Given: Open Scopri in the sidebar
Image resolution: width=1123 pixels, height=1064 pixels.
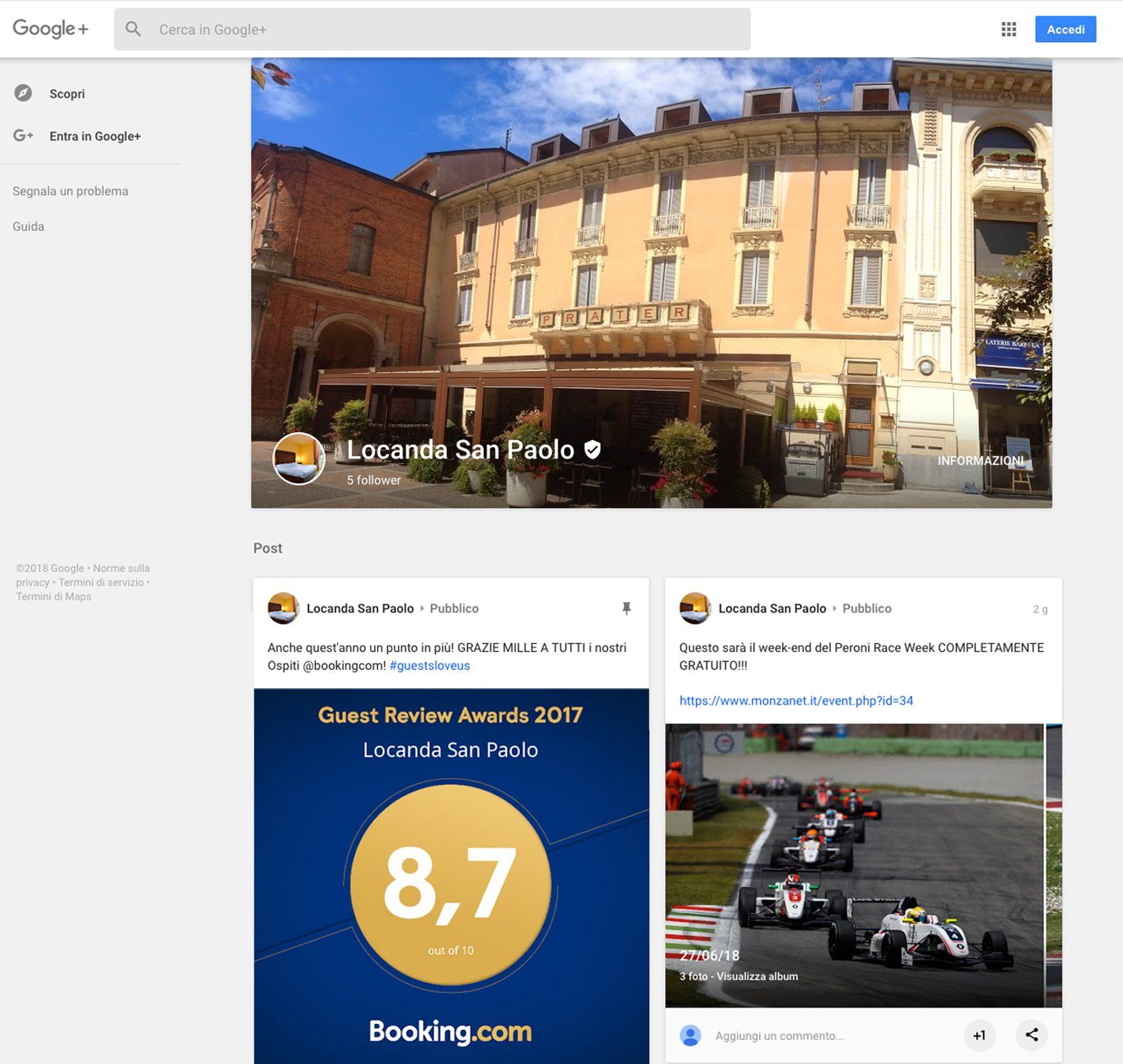Looking at the screenshot, I should [67, 94].
